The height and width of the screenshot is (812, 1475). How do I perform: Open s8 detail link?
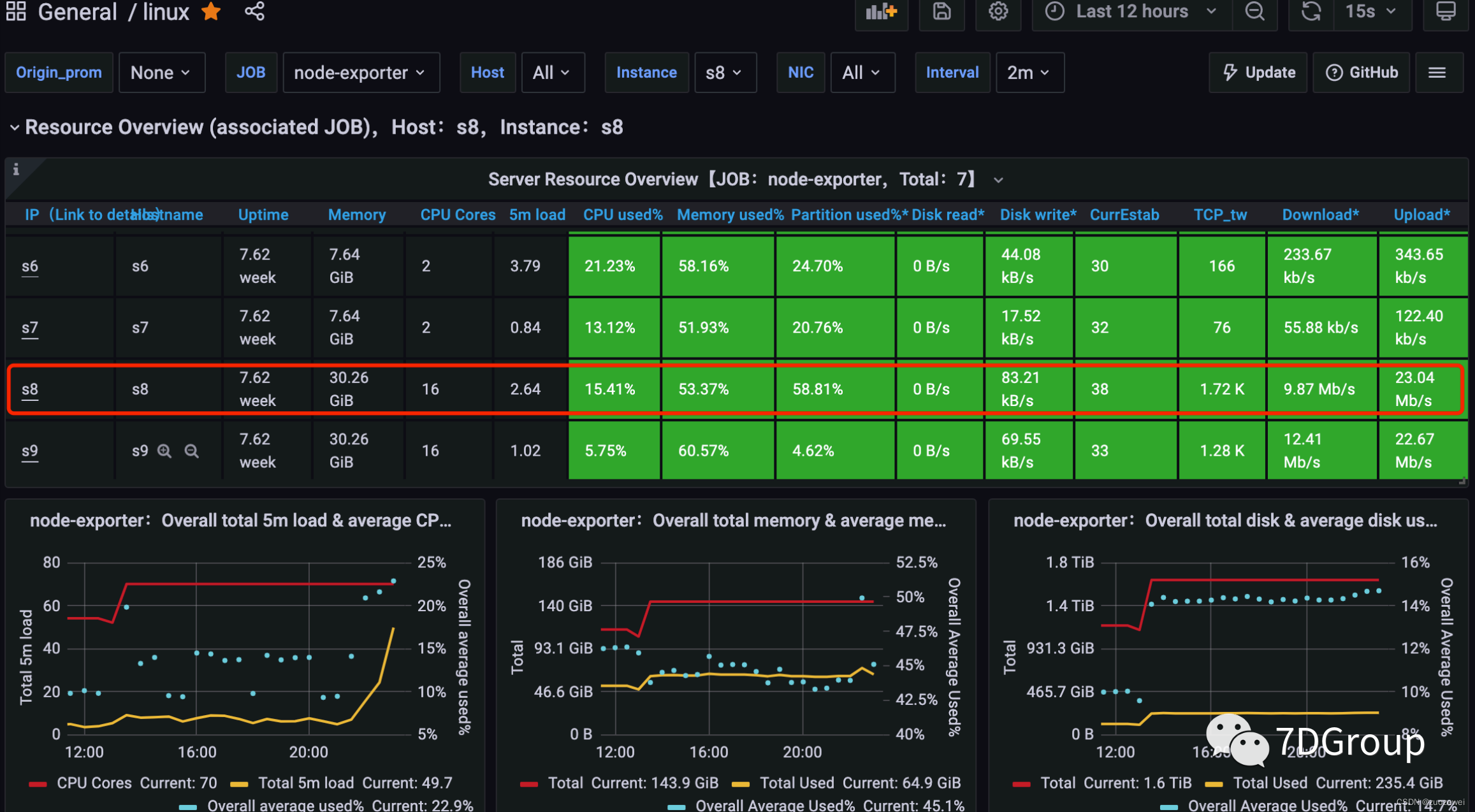[30, 389]
